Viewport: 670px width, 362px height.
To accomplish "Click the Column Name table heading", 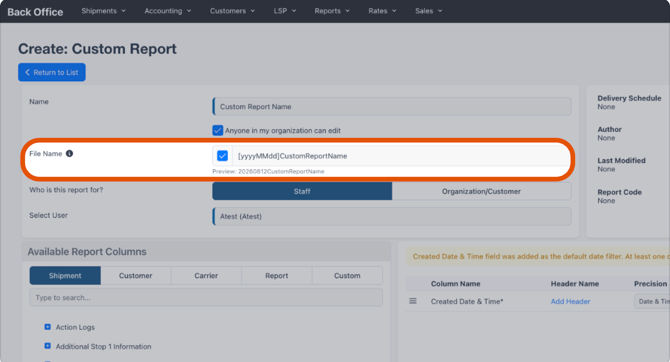I will coord(455,283).
